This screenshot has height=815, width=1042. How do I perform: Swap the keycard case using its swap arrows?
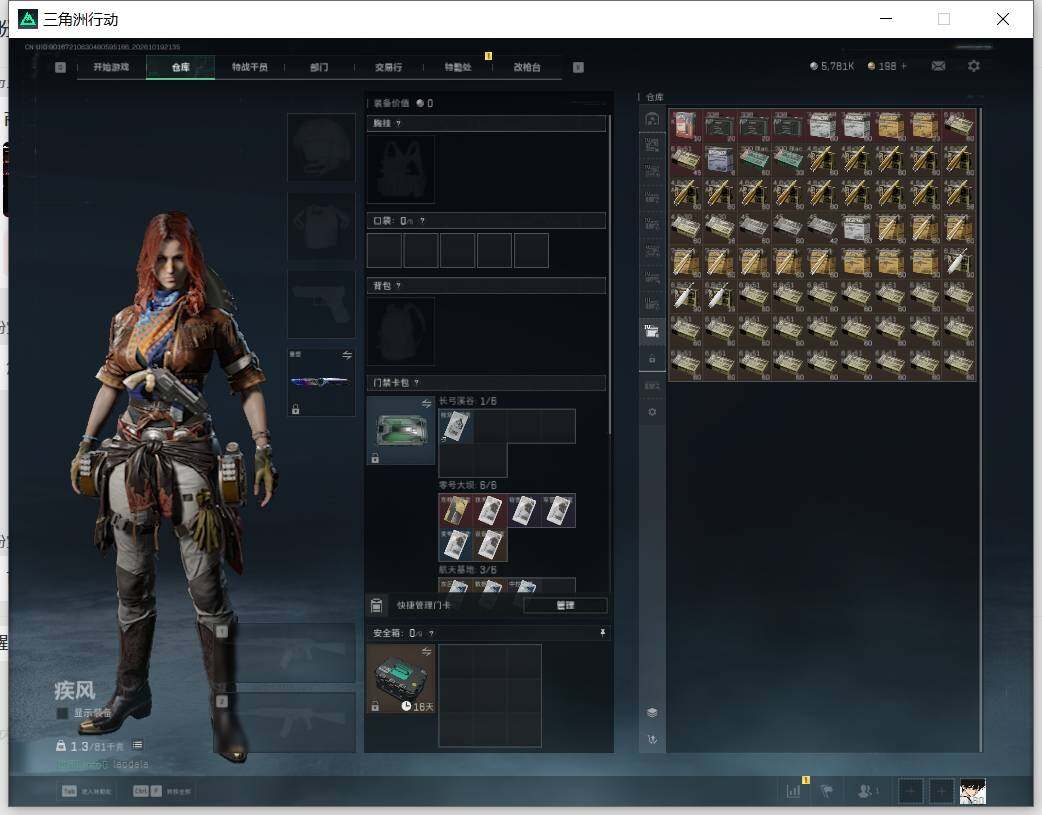pyautogui.click(x=427, y=404)
